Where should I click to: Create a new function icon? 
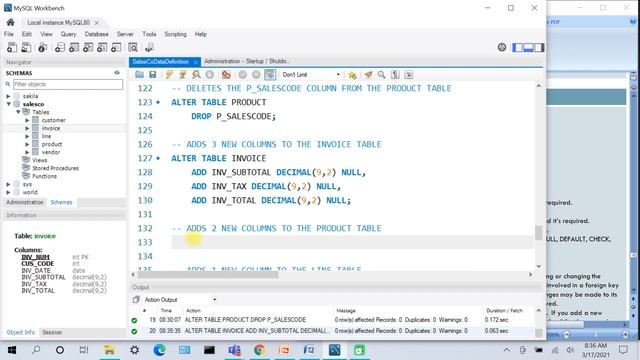116,47
